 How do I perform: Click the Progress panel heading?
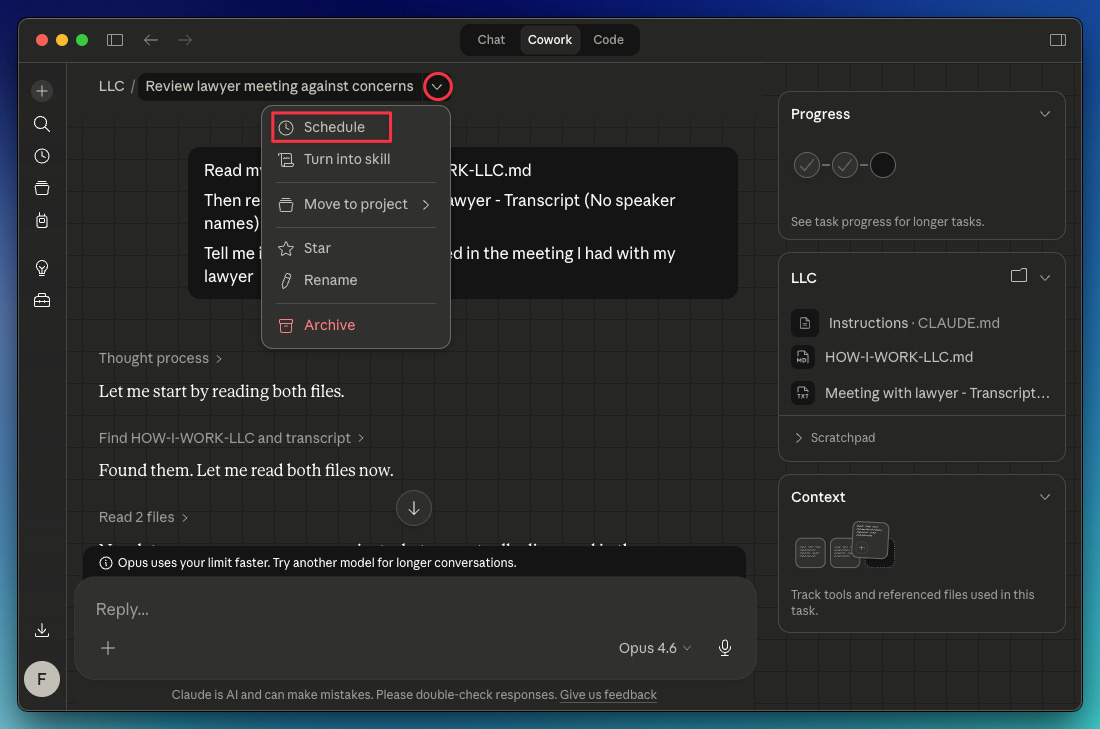tap(820, 114)
